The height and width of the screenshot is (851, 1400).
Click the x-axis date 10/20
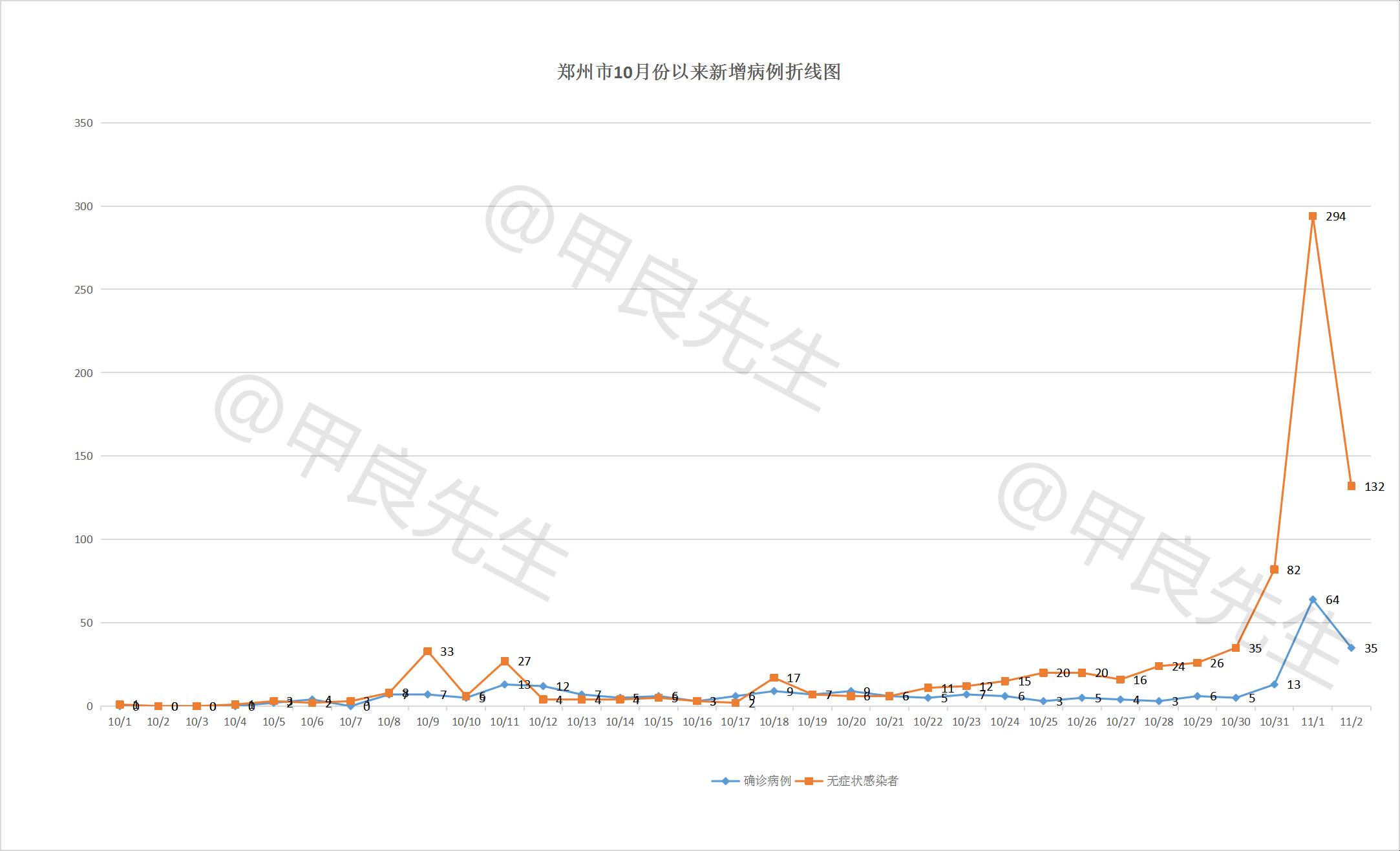851,722
